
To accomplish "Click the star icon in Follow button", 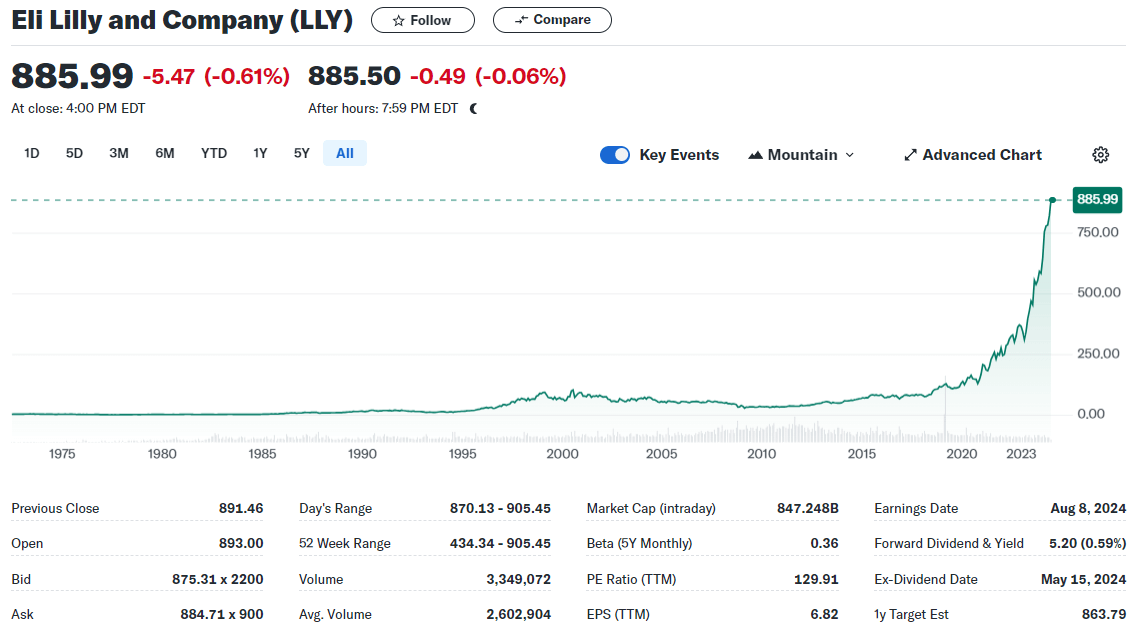I will (x=398, y=20).
